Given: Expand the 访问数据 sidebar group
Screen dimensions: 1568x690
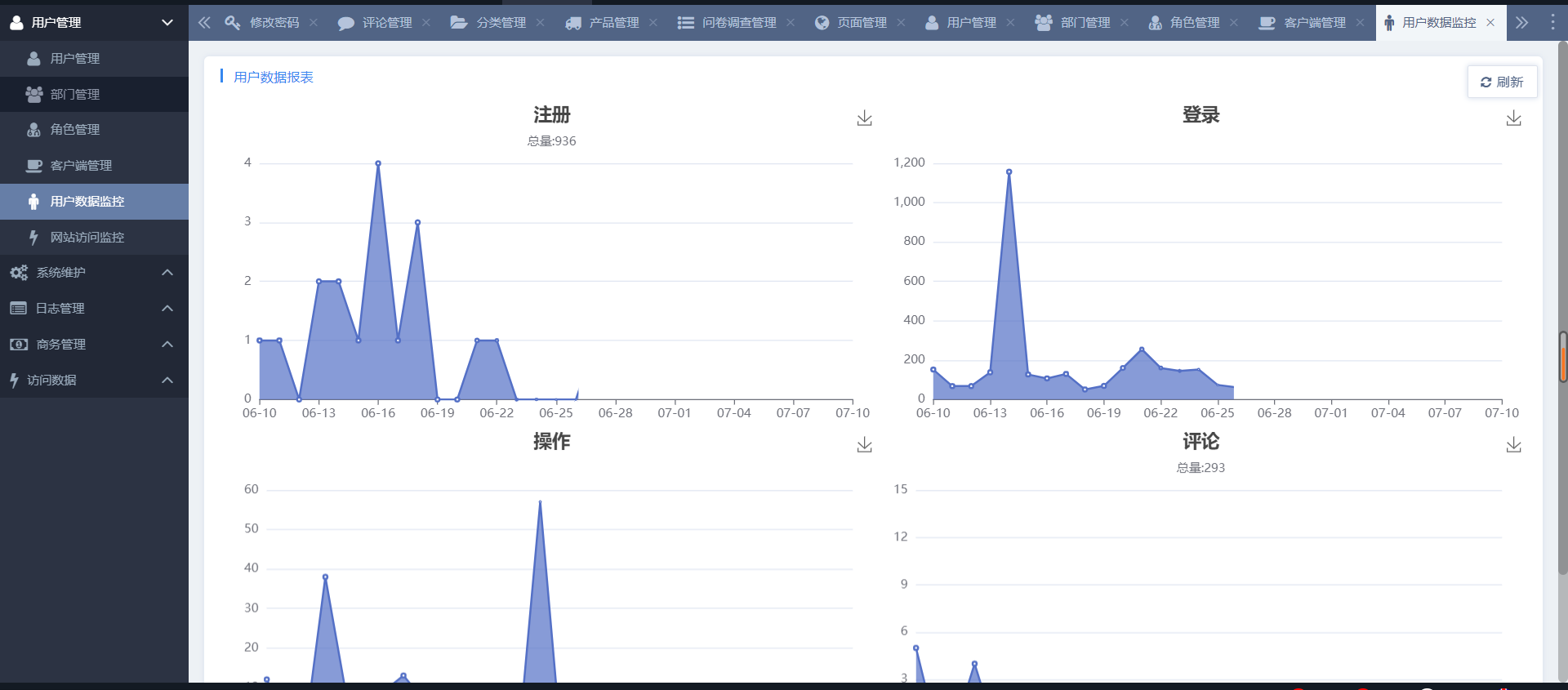Looking at the screenshot, I should pos(94,381).
